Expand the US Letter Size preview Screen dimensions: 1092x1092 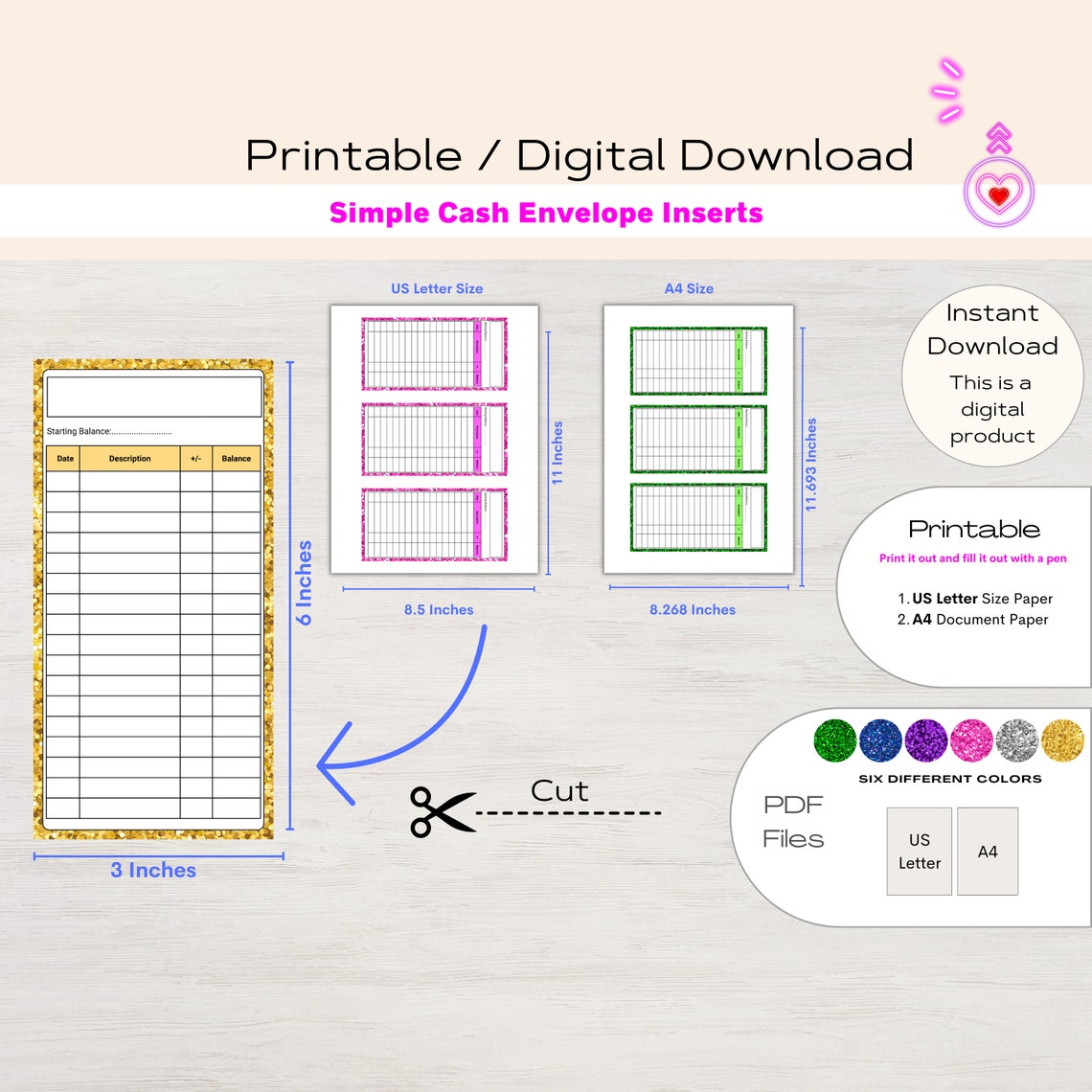click(435, 441)
